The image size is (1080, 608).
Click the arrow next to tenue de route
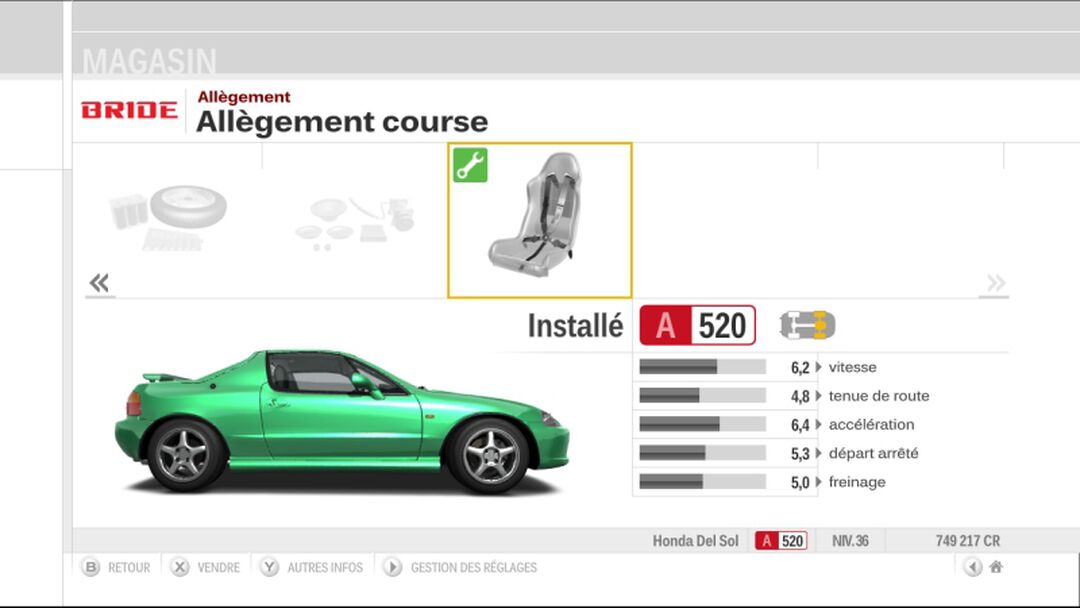click(x=818, y=396)
